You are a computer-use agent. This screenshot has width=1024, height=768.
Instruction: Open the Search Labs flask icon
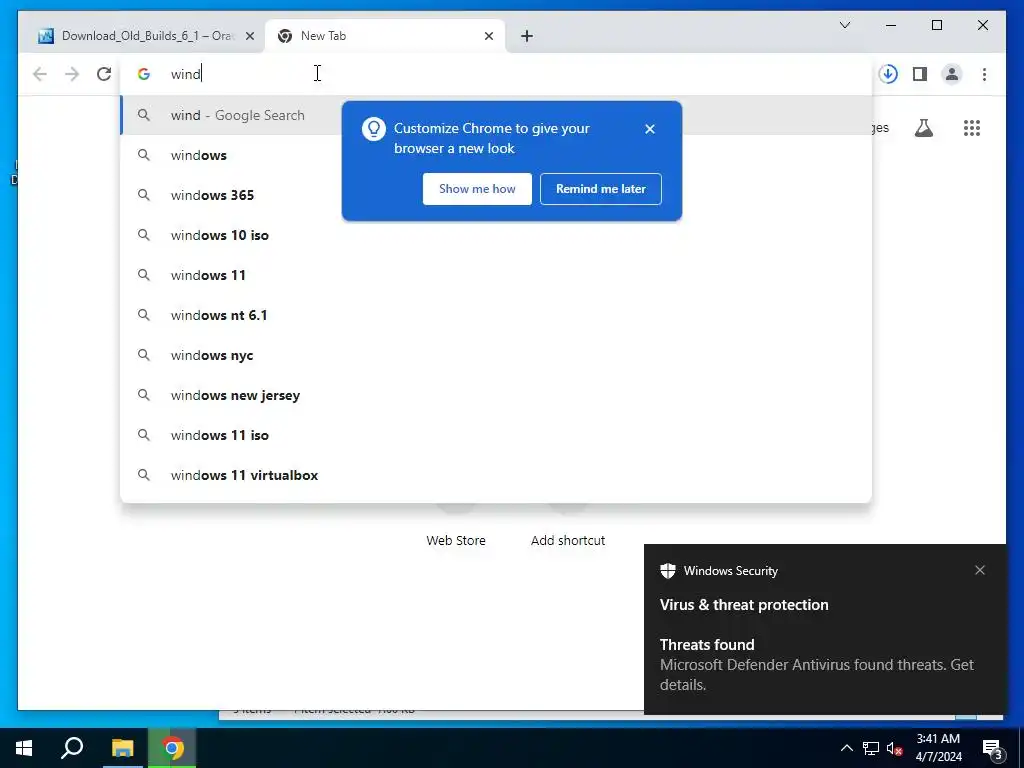point(923,128)
